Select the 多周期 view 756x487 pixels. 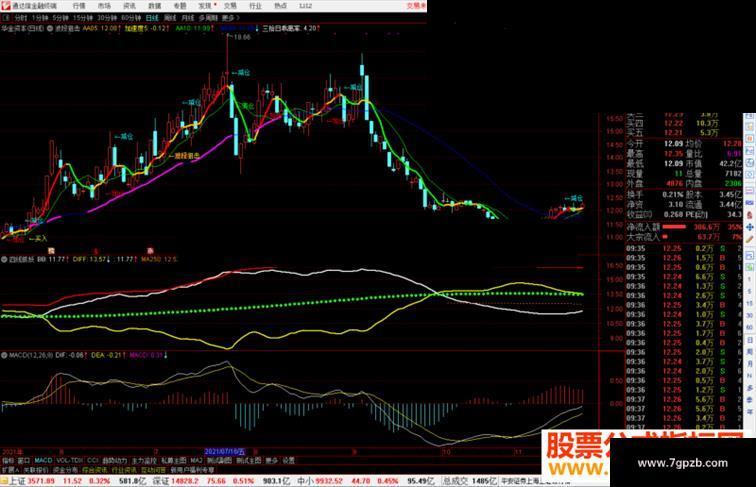[208, 18]
